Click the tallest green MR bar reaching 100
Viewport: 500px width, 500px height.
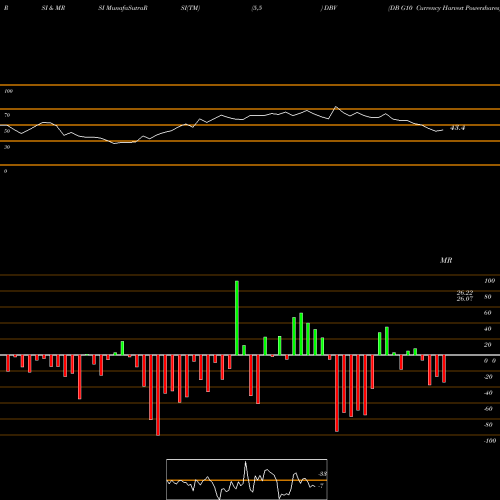[x=237, y=318]
